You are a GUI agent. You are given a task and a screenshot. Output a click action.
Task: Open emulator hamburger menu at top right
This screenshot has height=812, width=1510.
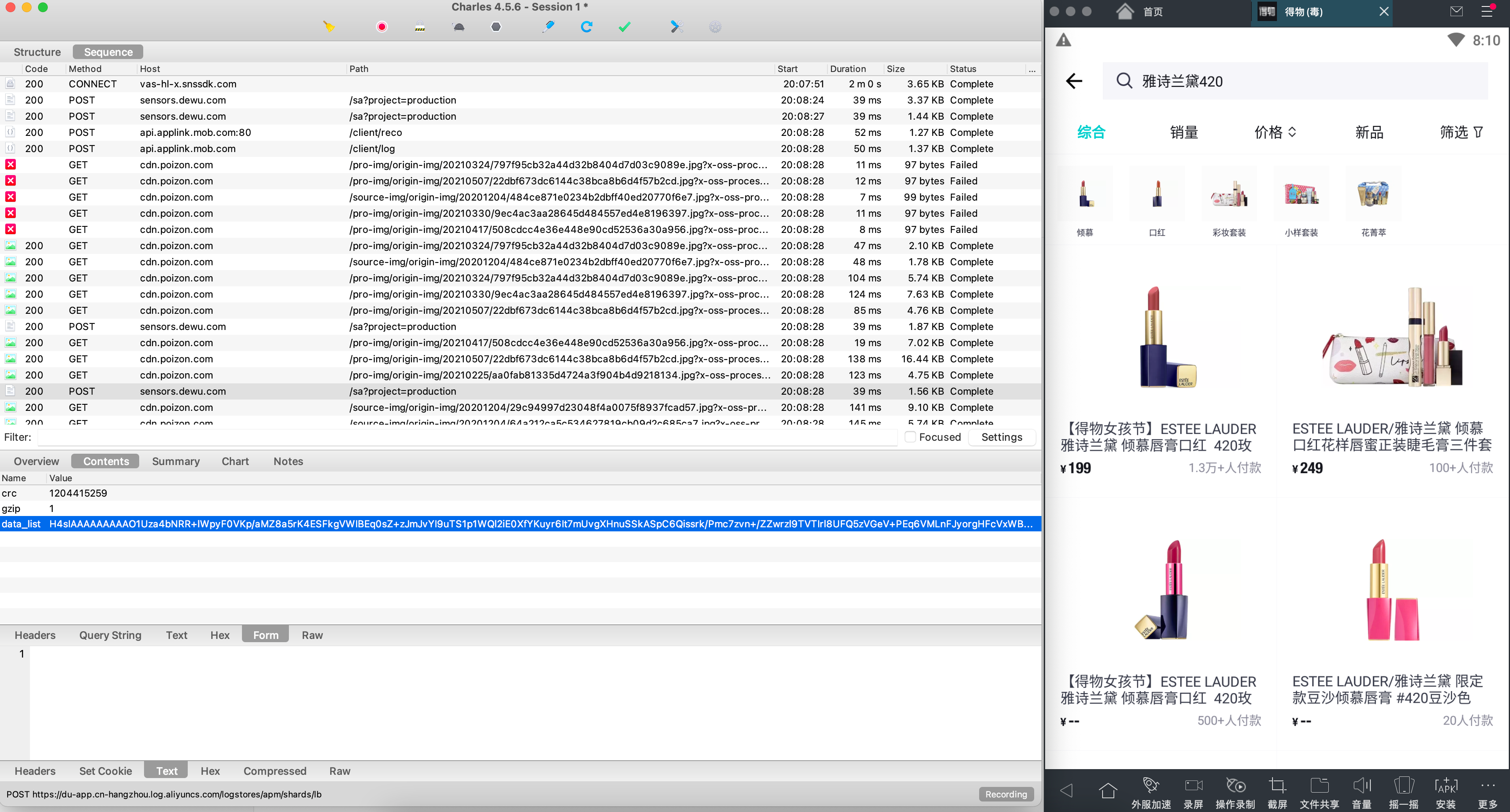1487,11
